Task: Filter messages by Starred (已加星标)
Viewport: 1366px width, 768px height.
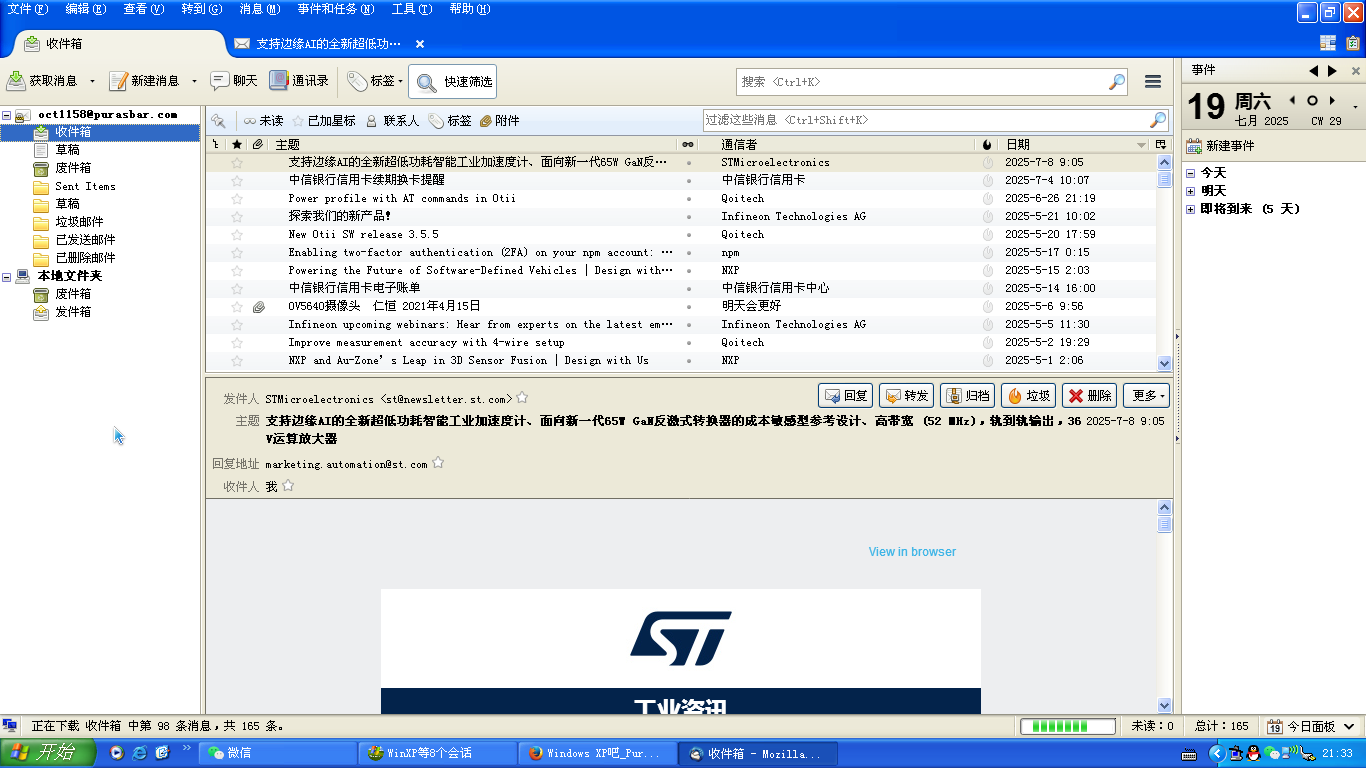Action: (x=323, y=121)
